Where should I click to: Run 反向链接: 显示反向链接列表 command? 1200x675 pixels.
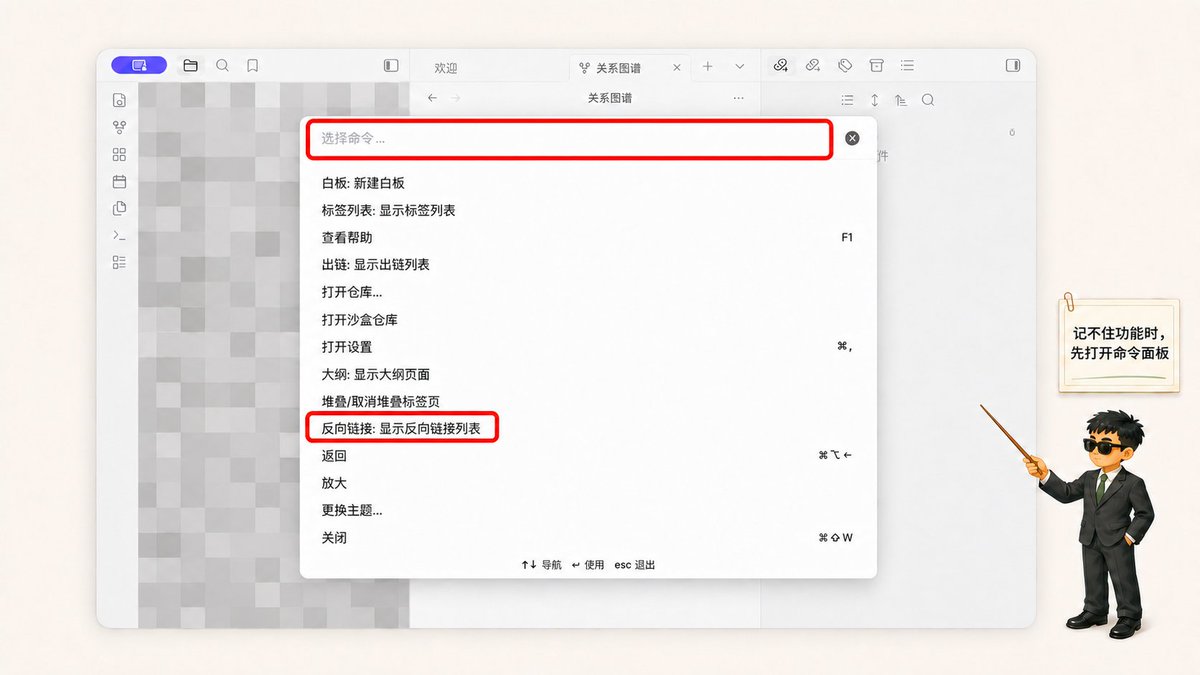coord(588,428)
